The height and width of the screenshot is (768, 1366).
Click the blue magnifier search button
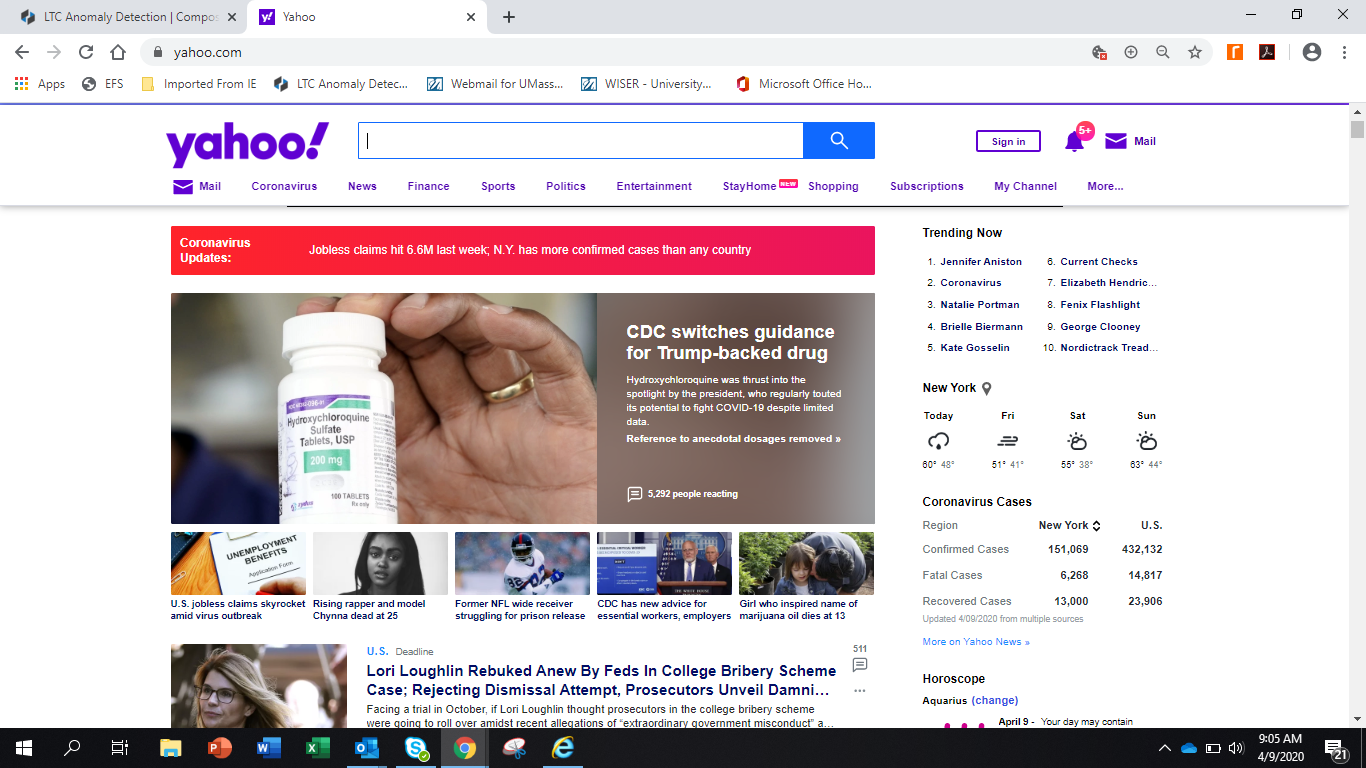[x=838, y=140]
